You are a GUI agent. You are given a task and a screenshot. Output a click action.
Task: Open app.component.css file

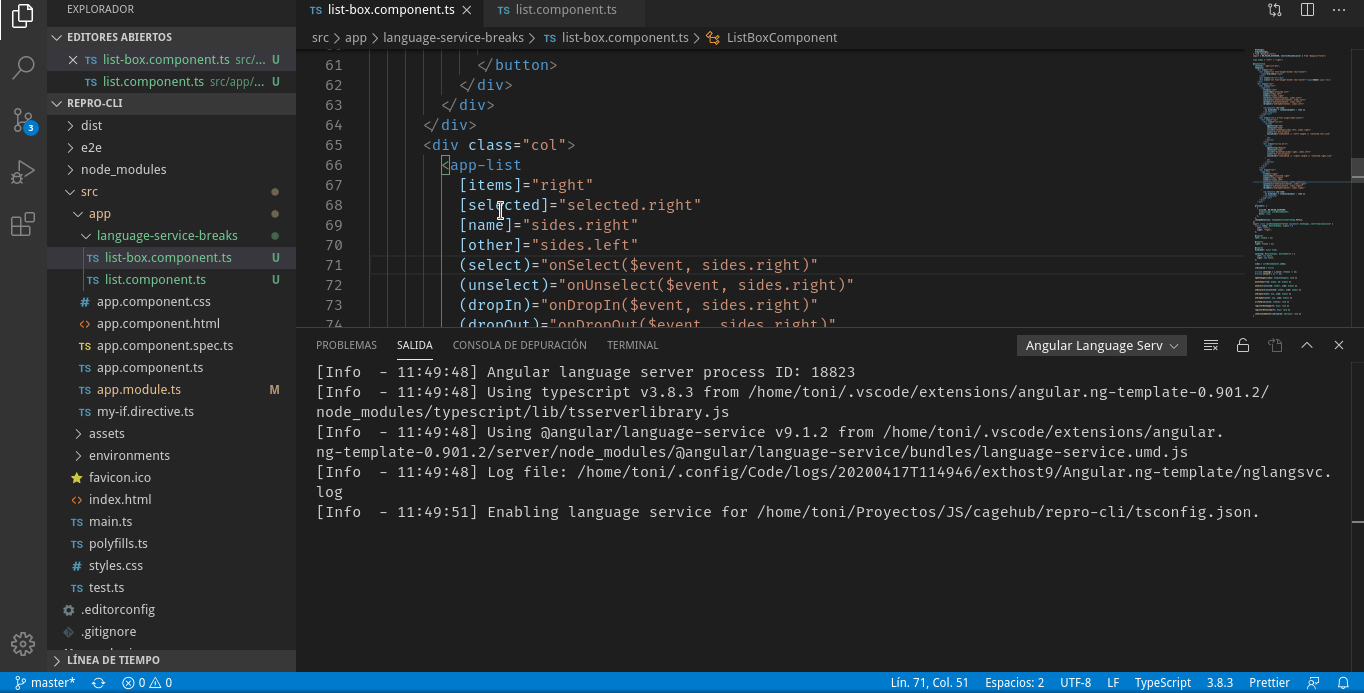tap(171, 302)
